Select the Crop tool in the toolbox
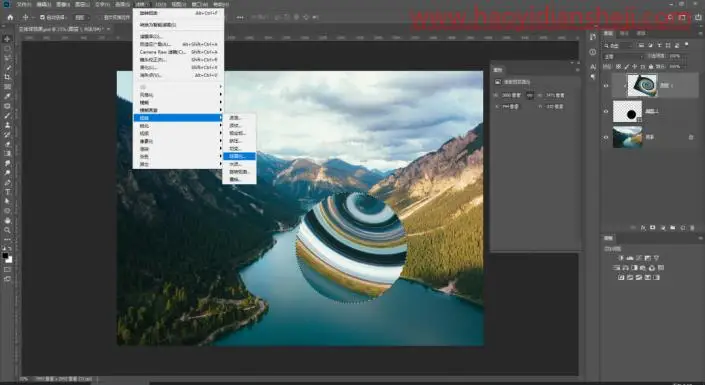Viewport: 705px width, 385px height. point(7,77)
